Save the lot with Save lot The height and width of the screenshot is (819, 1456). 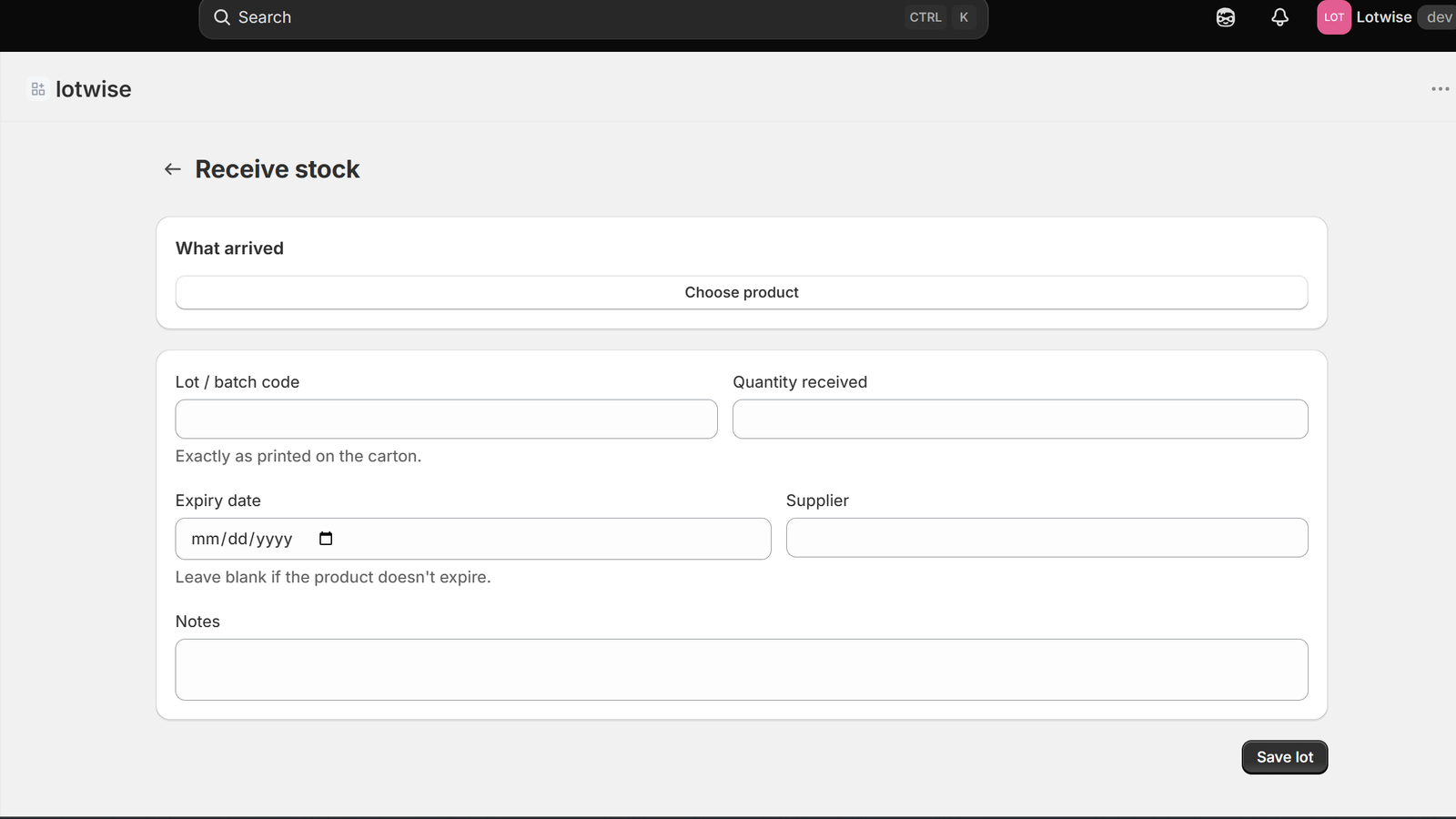(1284, 757)
